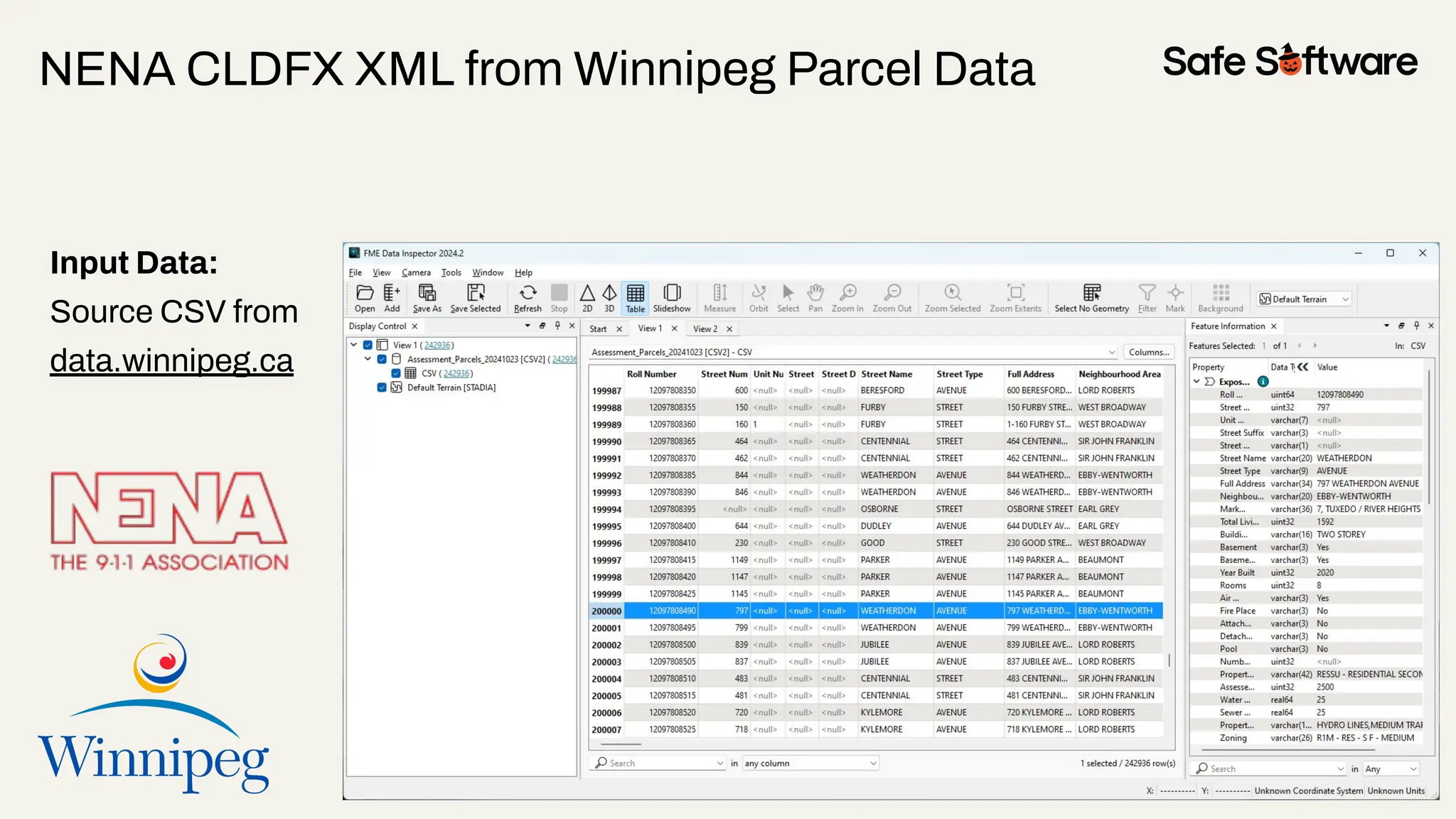Viewport: 1456px width, 819px height.
Task: Open the any column search dropdown
Action: tap(810, 763)
